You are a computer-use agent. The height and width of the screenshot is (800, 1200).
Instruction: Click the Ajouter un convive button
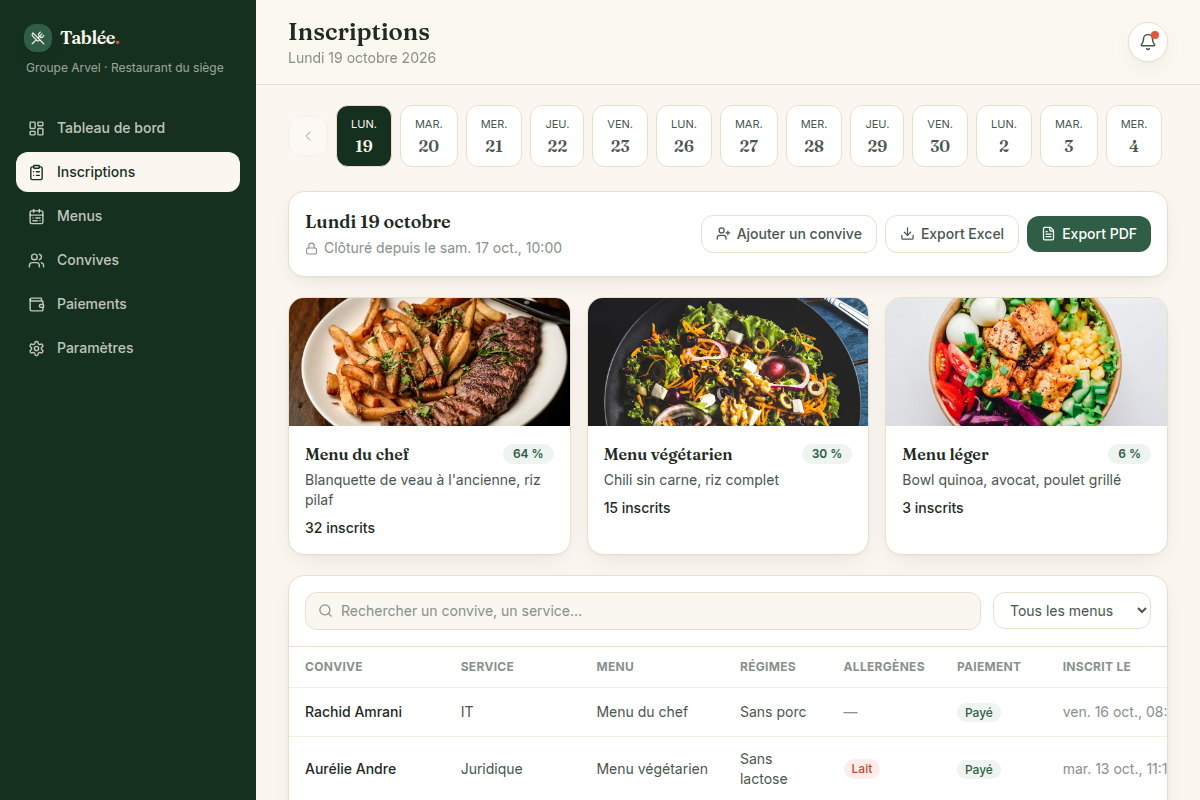(x=789, y=234)
